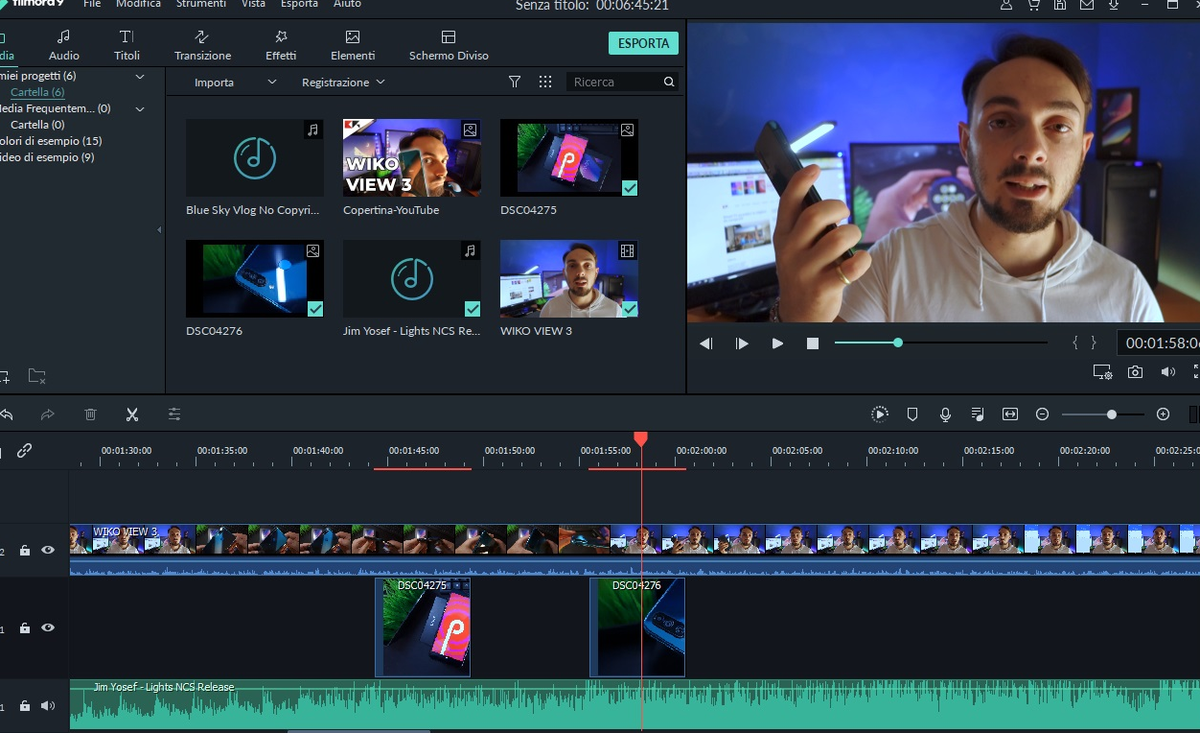Select WIKO VIEW 3 video thumbnail
Screen dimensions: 1200x733
569,279
